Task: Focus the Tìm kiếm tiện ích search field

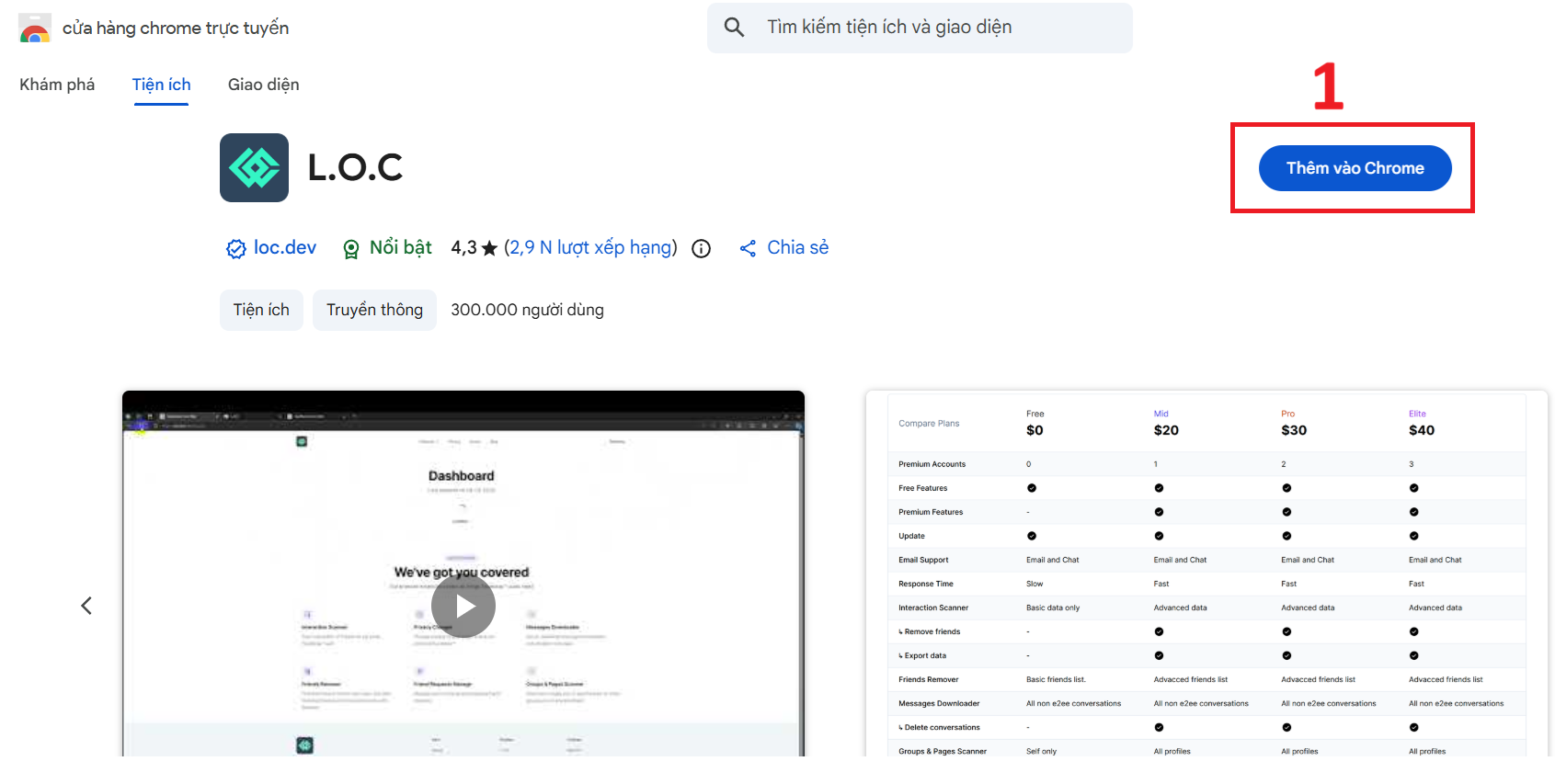Action: point(920,28)
